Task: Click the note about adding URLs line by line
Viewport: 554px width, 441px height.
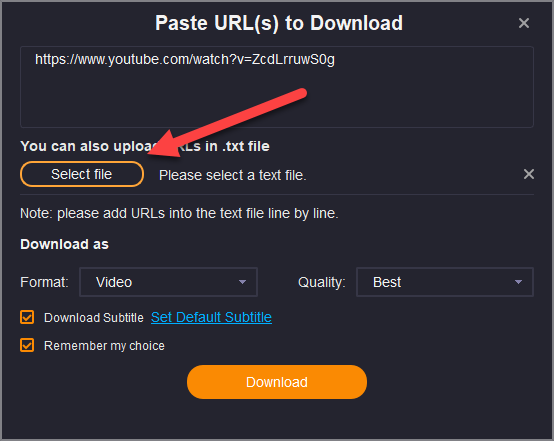Action: [179, 213]
